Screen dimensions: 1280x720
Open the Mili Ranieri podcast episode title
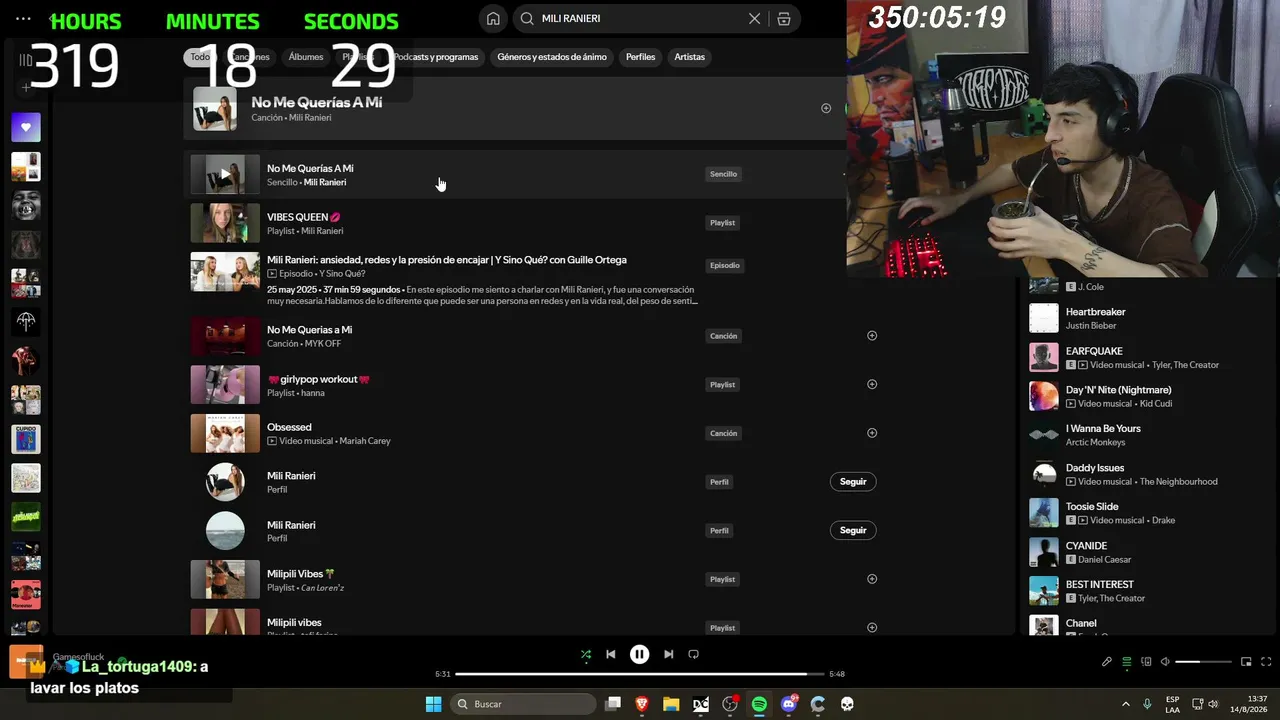coord(447,260)
